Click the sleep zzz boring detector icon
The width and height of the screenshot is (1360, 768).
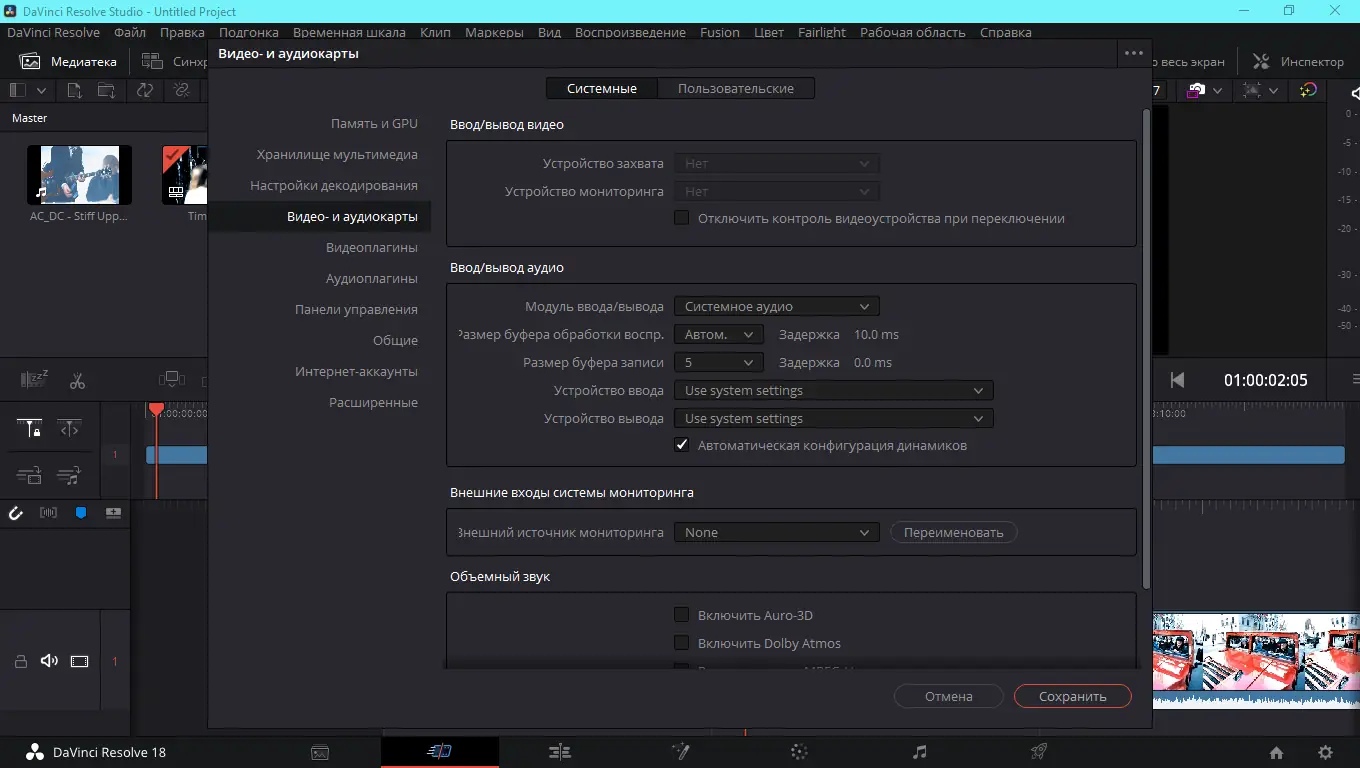pyautogui.click(x=35, y=380)
